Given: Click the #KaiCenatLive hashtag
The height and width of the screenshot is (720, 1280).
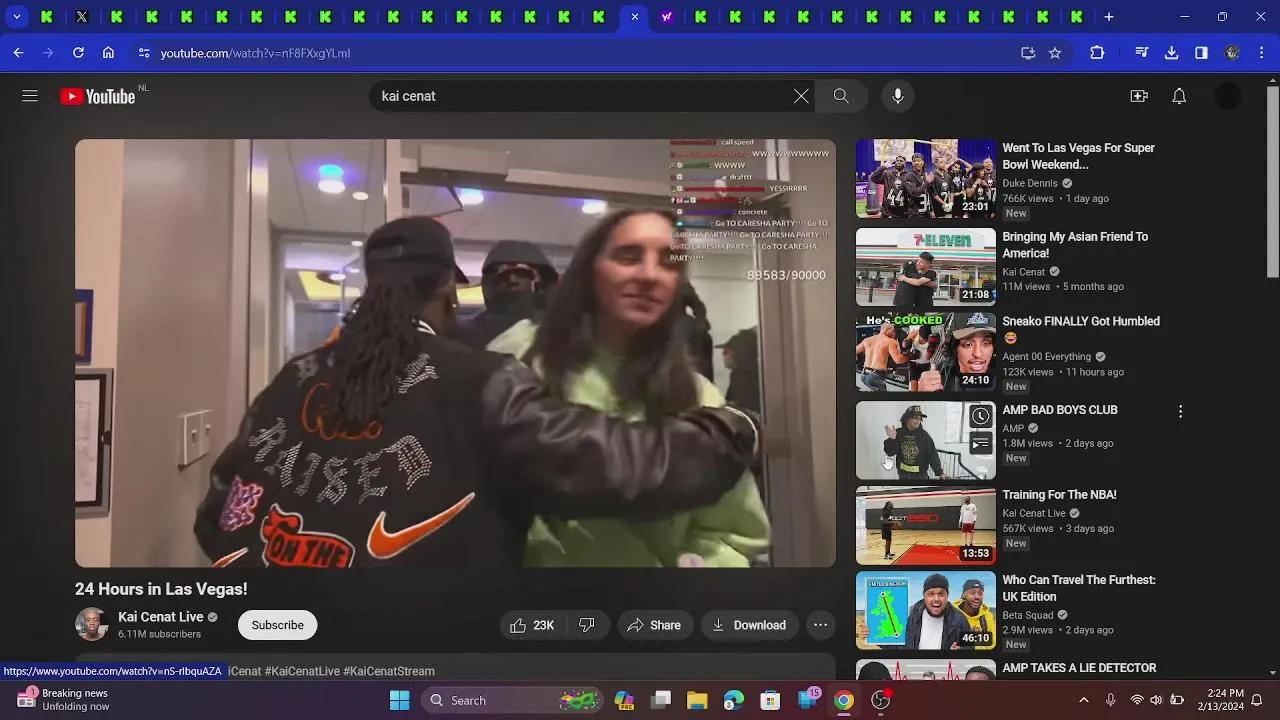Looking at the screenshot, I should pos(302,671).
